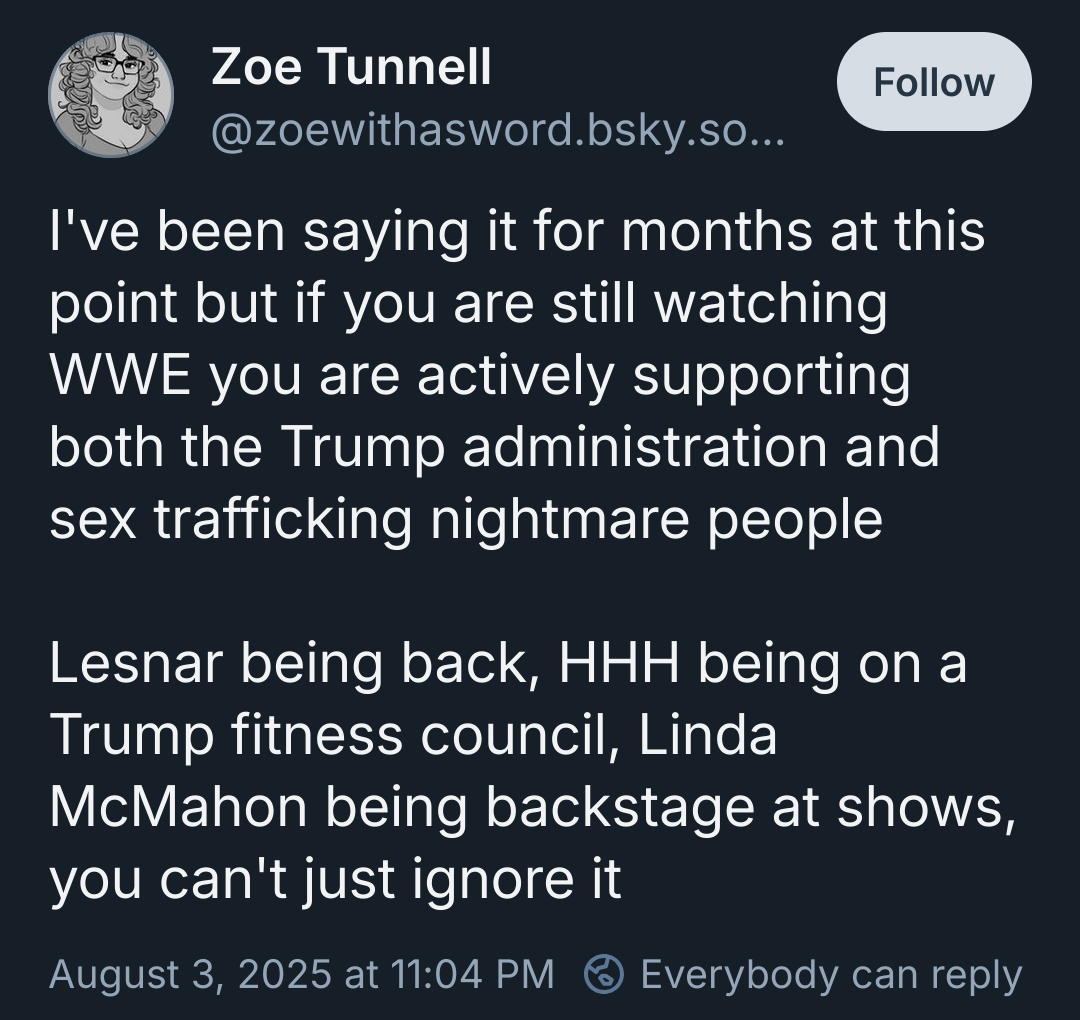Click the word "McMahon" in the post
1080x1020 pixels.
tap(178, 807)
